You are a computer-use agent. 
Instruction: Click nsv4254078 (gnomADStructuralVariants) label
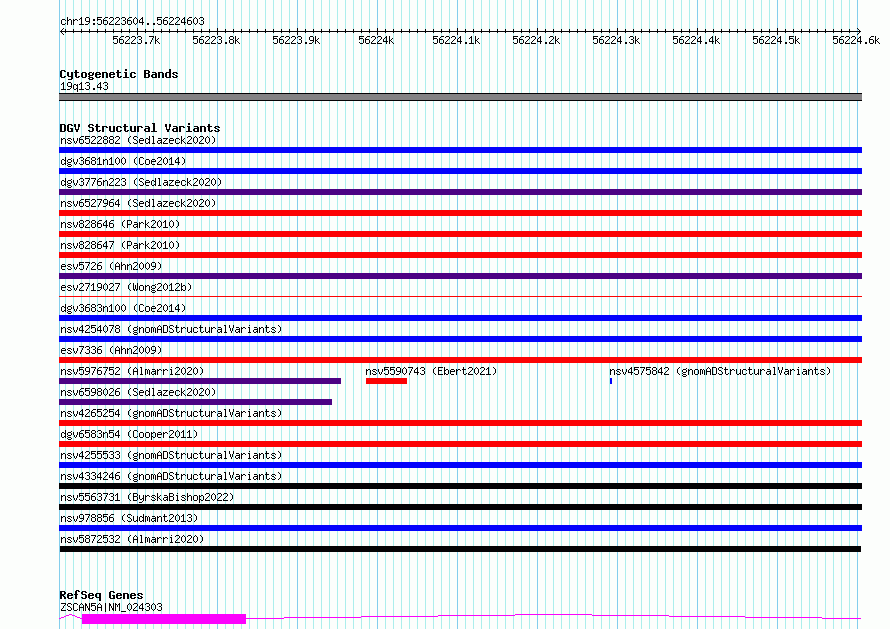(171, 329)
